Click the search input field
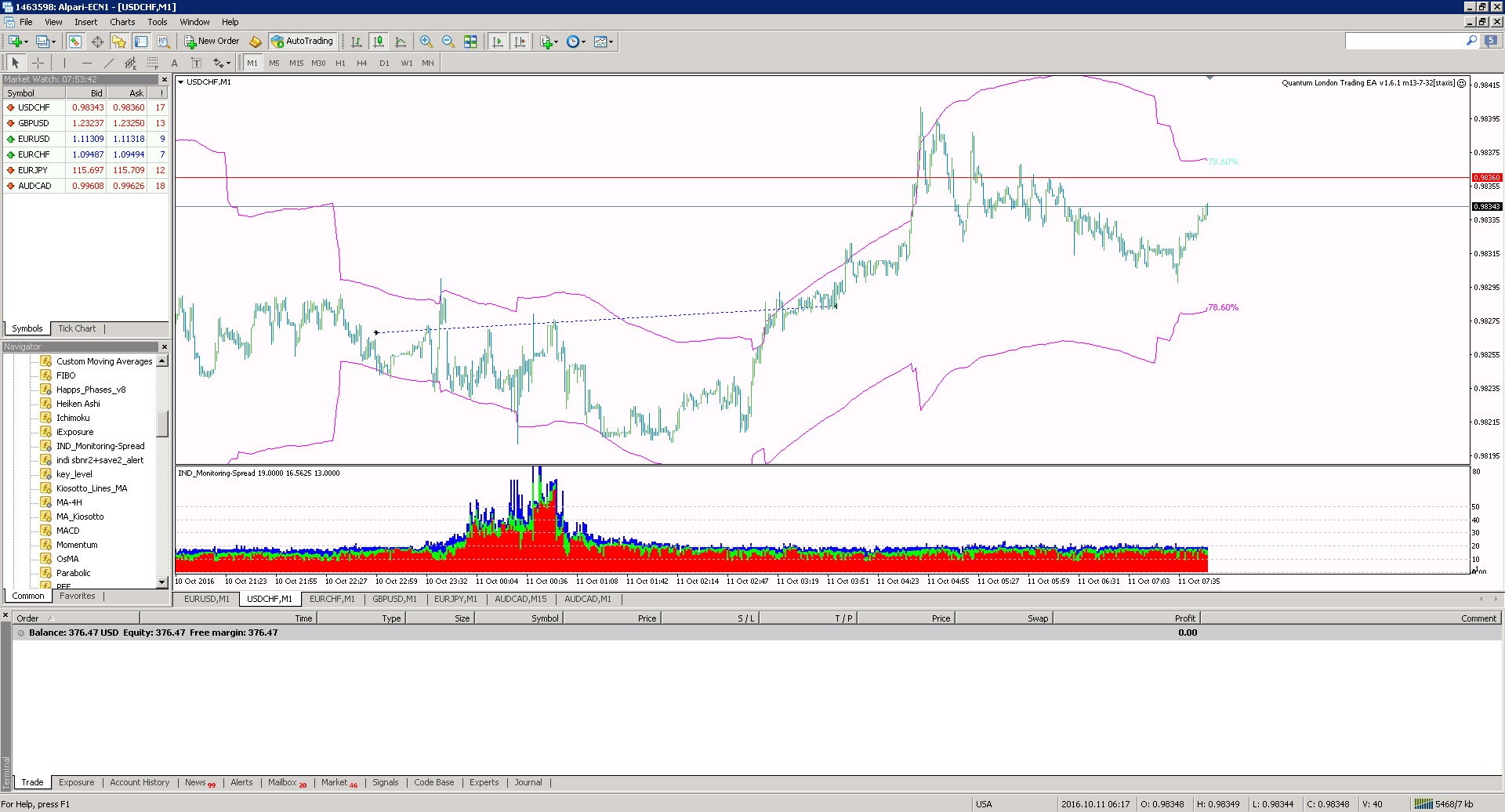The width and height of the screenshot is (1505, 812). click(1405, 41)
